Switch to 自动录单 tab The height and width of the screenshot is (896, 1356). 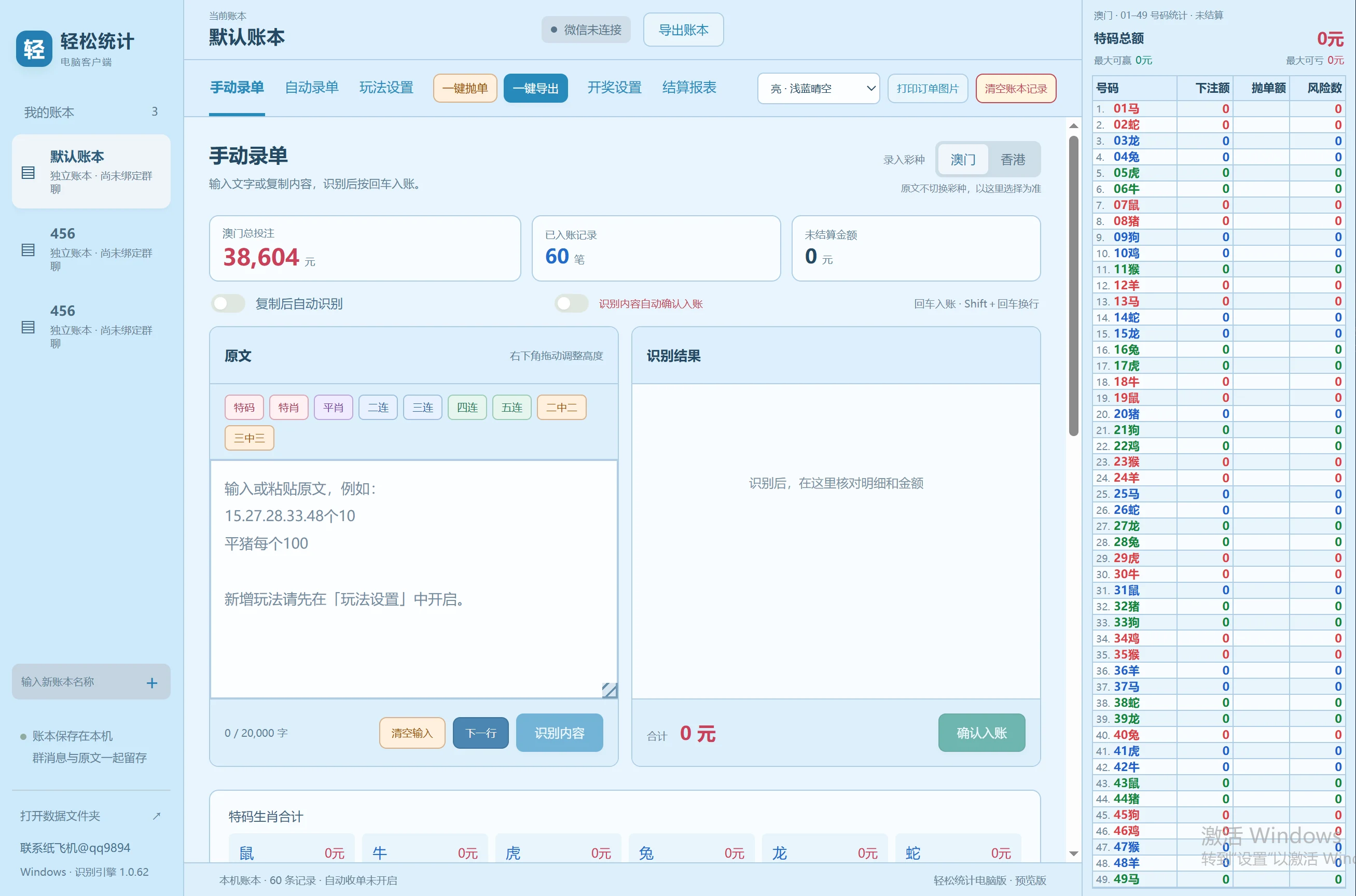click(x=312, y=88)
